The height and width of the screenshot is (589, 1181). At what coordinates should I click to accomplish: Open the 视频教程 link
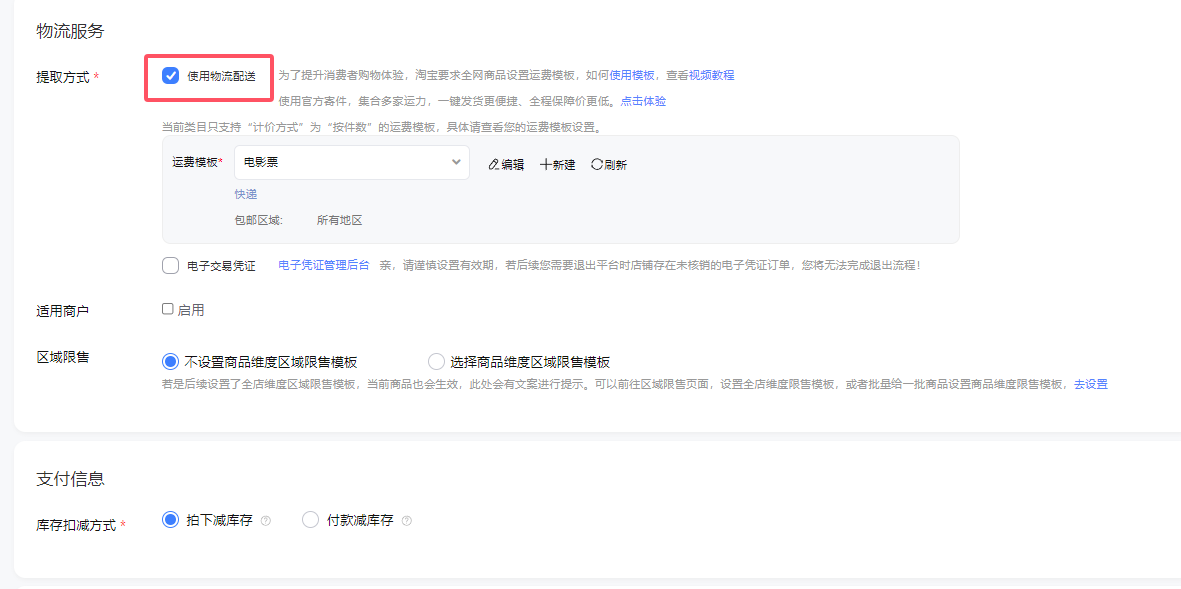(712, 75)
